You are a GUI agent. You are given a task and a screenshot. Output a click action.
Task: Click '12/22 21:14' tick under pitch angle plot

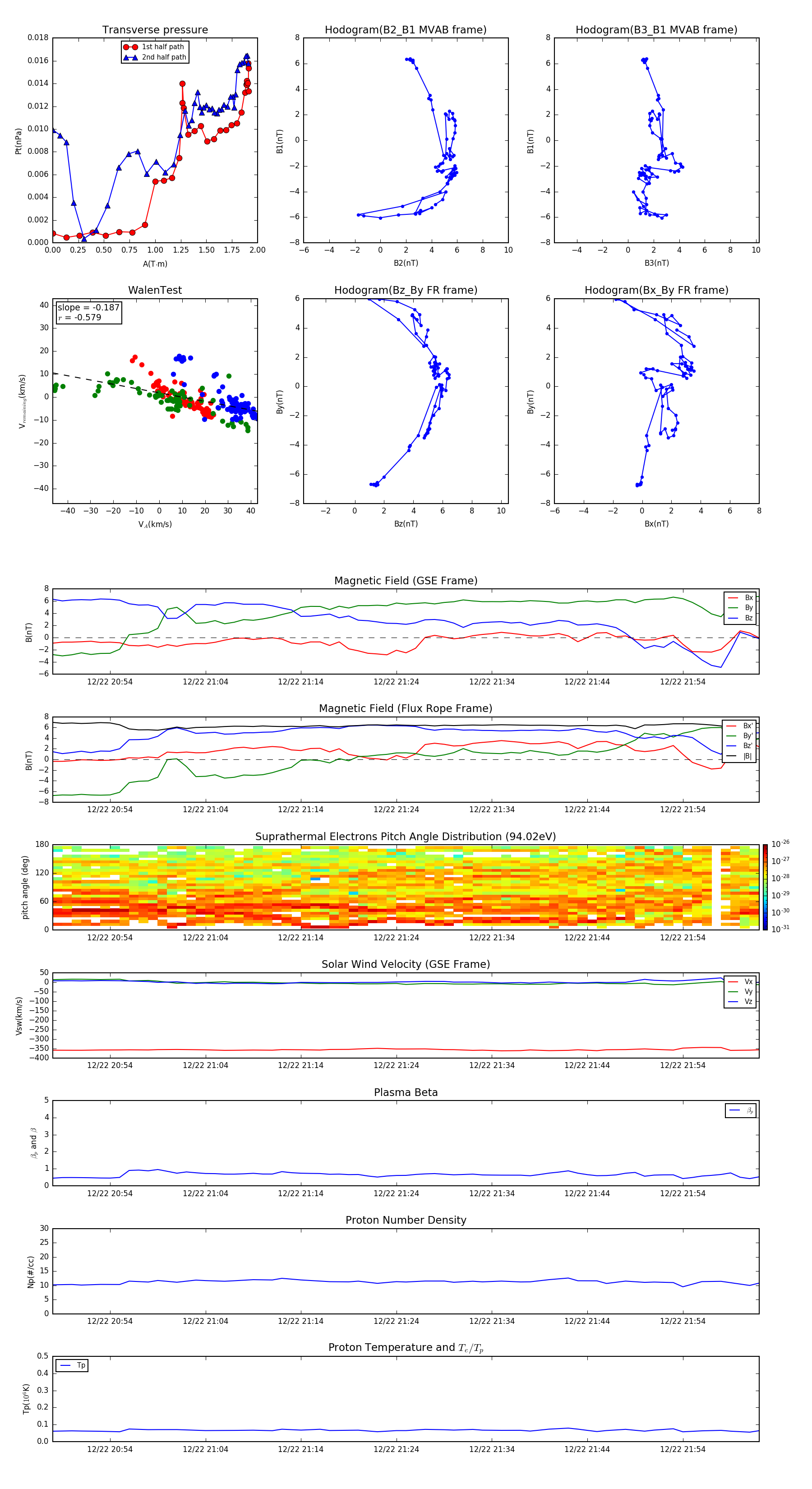tap(300, 938)
